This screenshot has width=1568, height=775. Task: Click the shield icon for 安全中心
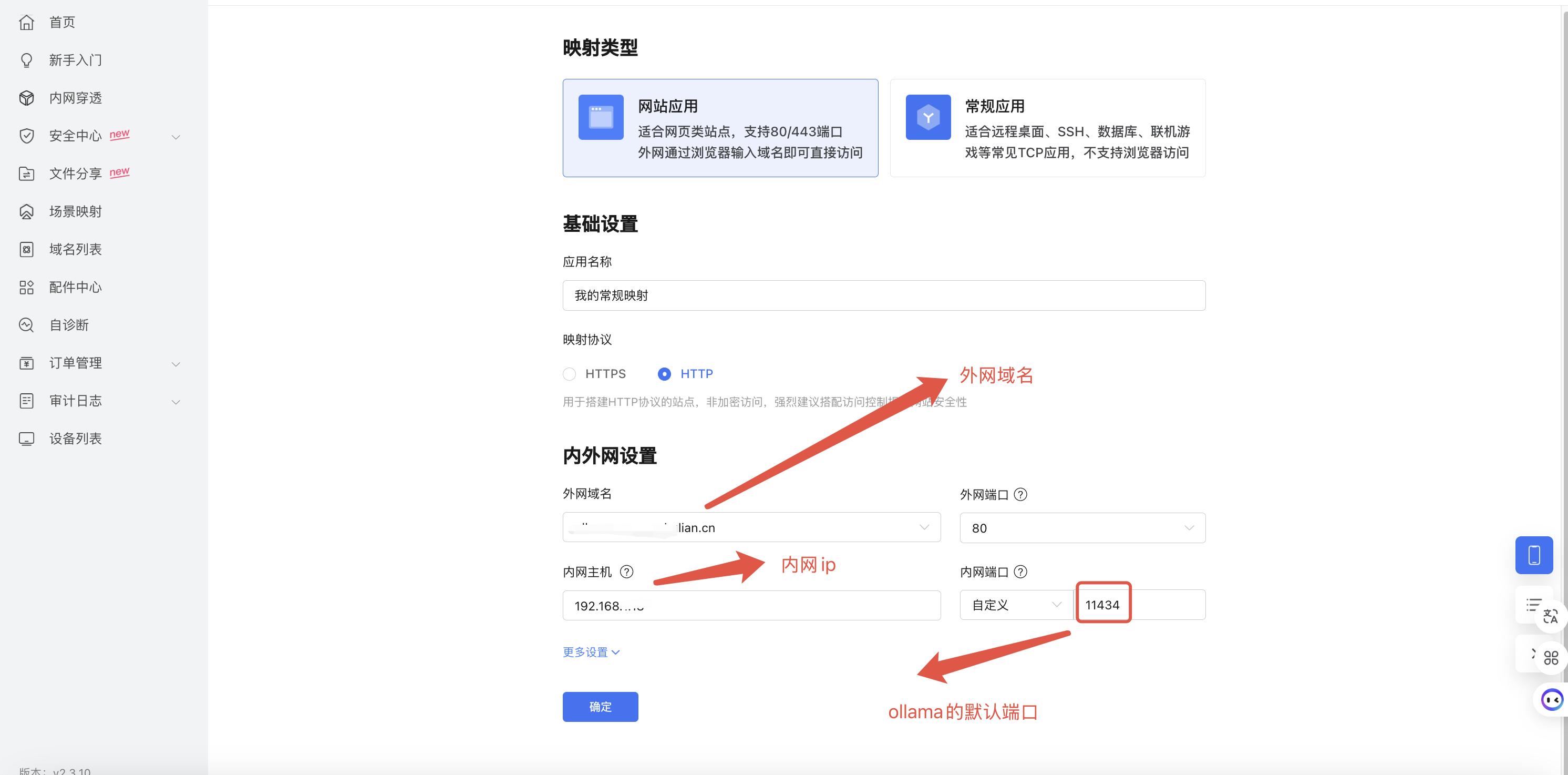pos(26,136)
